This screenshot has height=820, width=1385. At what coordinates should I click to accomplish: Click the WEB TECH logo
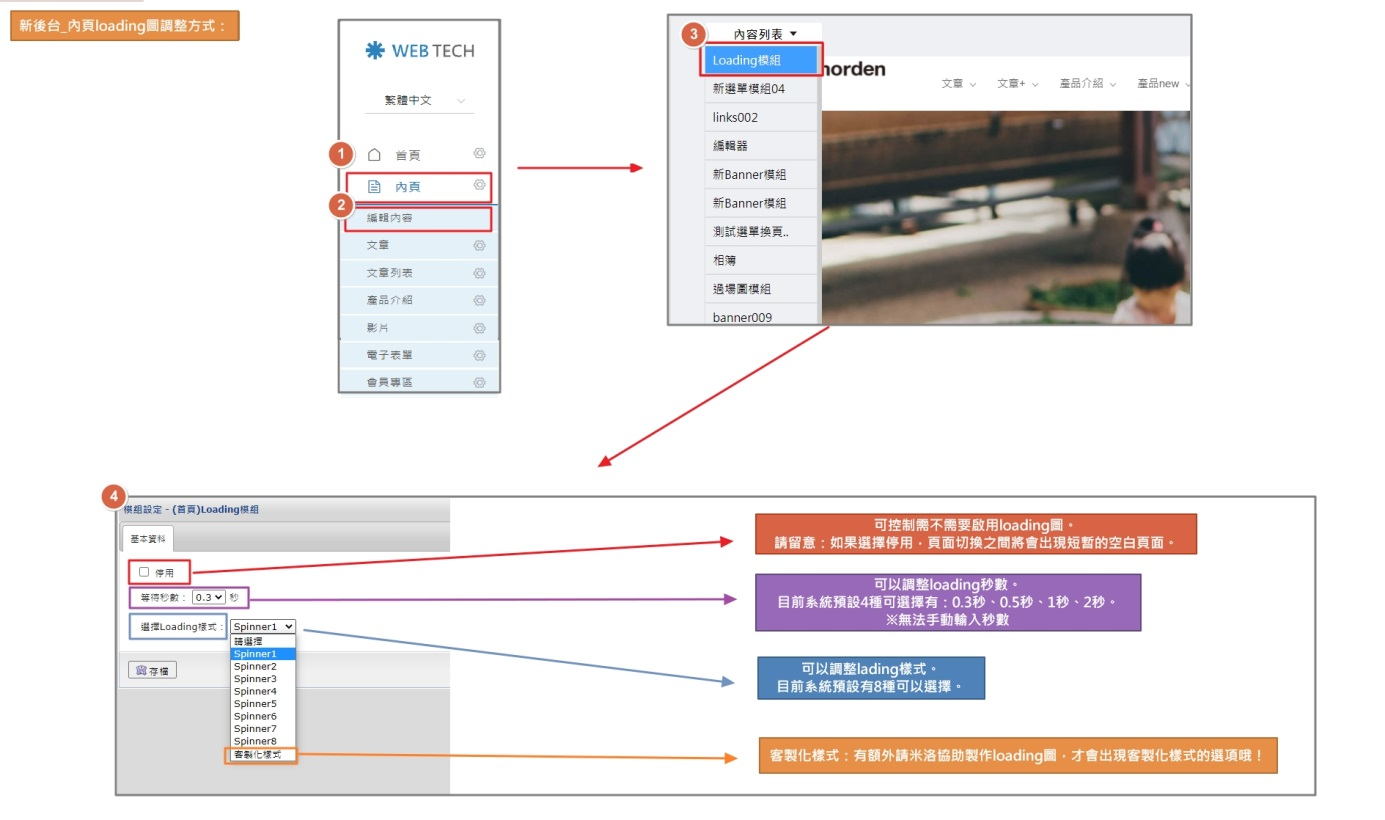[x=419, y=51]
